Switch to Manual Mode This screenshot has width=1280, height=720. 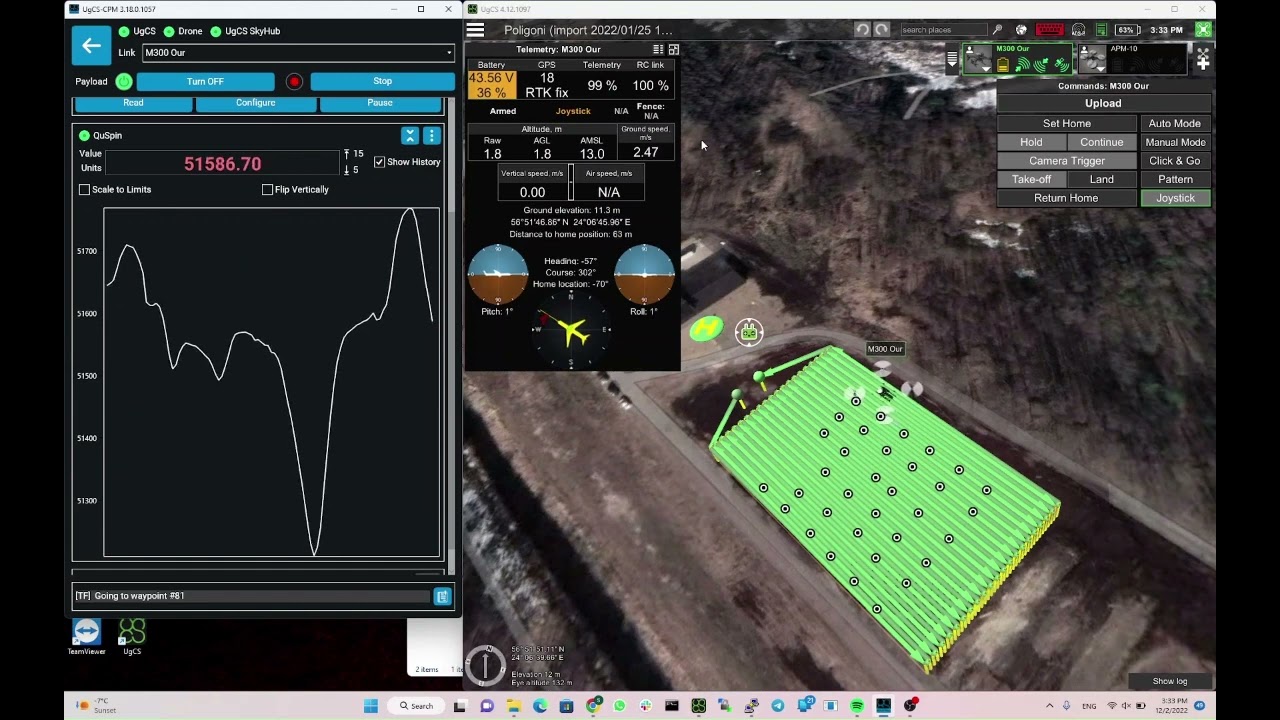(1175, 142)
